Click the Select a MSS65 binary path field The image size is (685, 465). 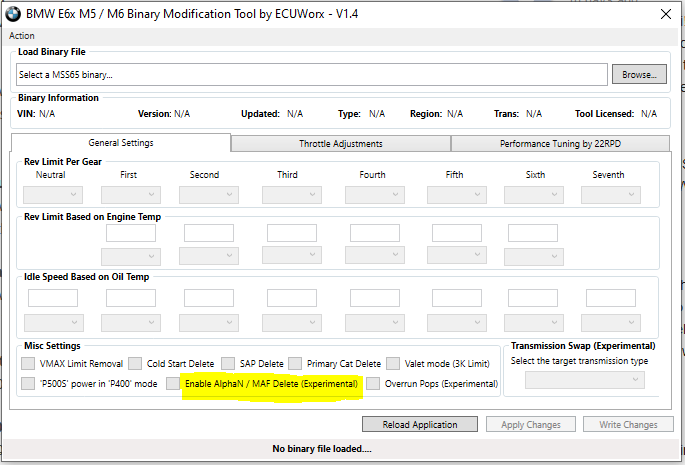[x=312, y=74]
